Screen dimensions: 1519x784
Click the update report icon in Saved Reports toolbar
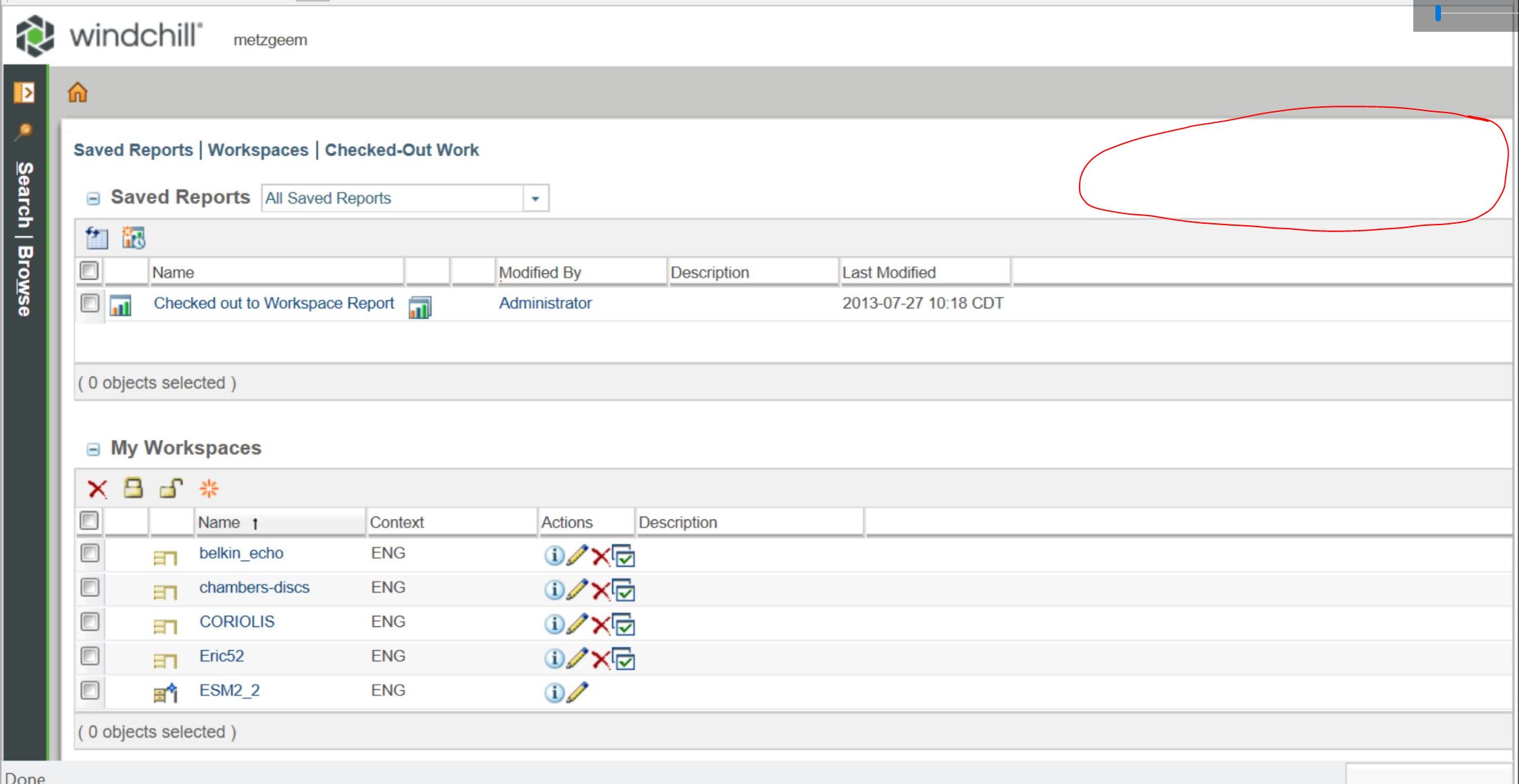tap(97, 238)
